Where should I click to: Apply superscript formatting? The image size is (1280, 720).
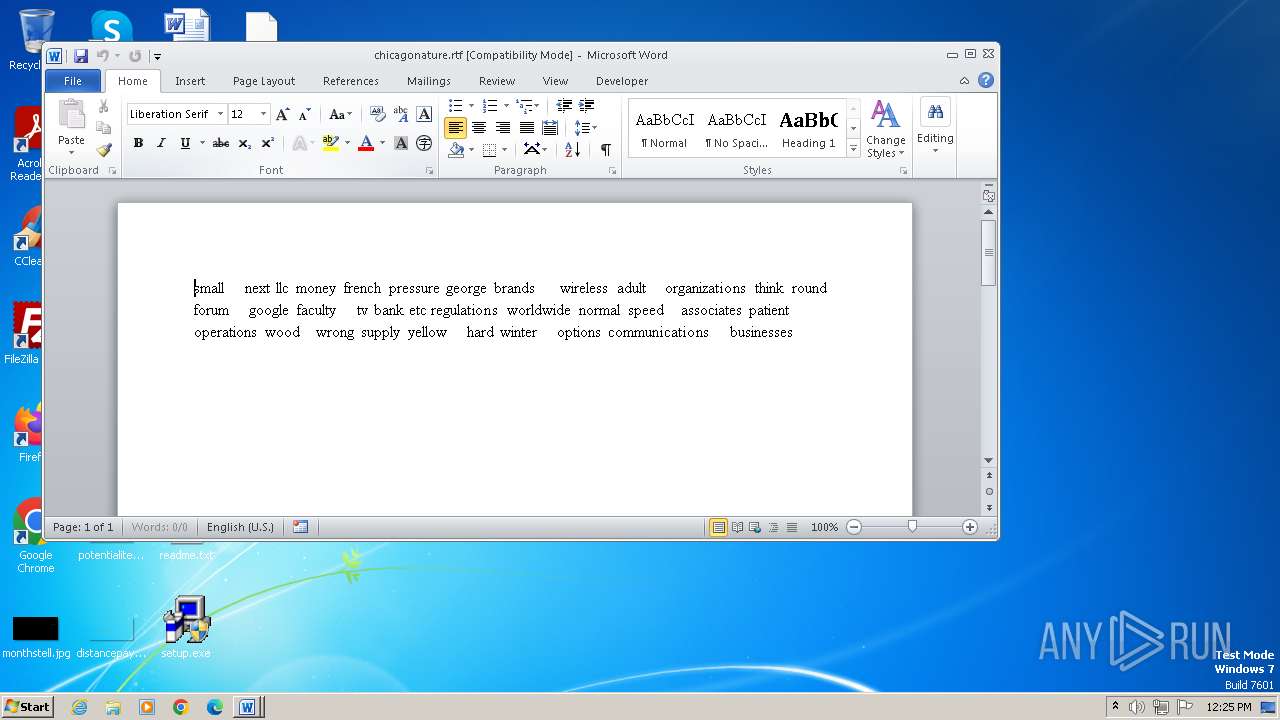268,143
